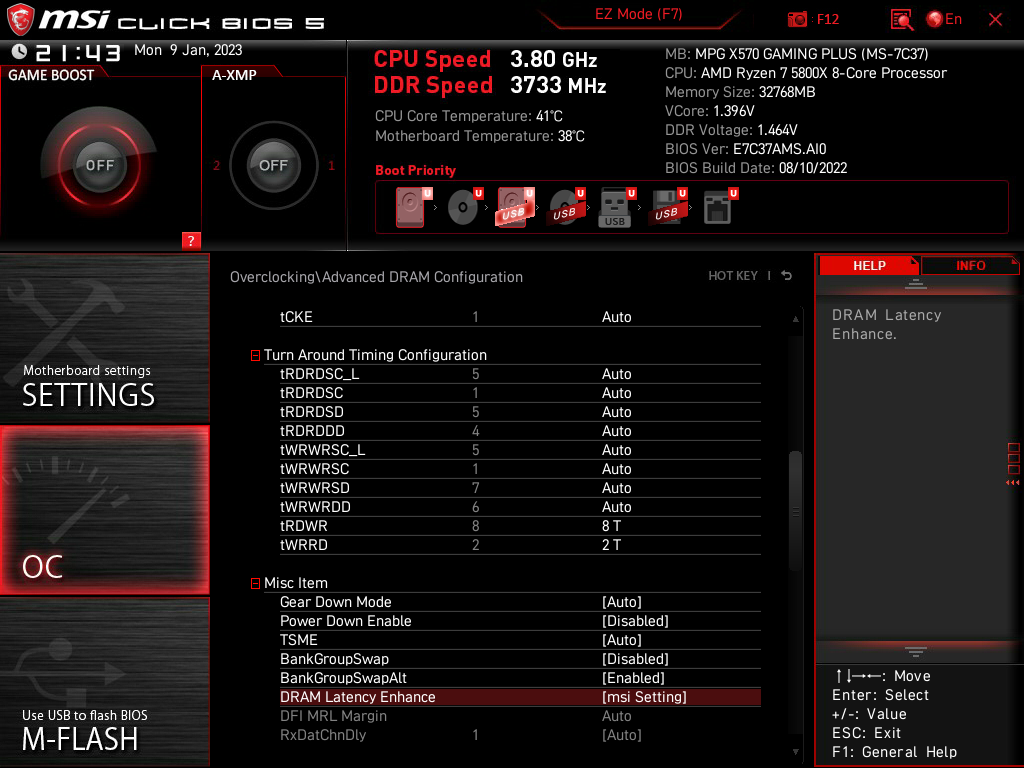Select the network boot priority icon

tap(720, 207)
